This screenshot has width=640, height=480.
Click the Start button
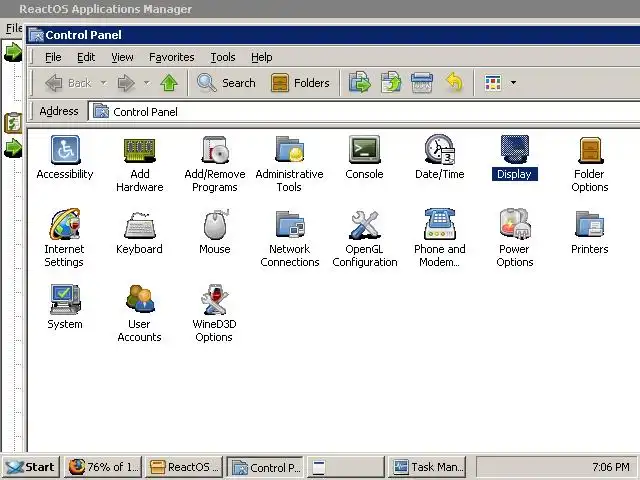pos(31,467)
